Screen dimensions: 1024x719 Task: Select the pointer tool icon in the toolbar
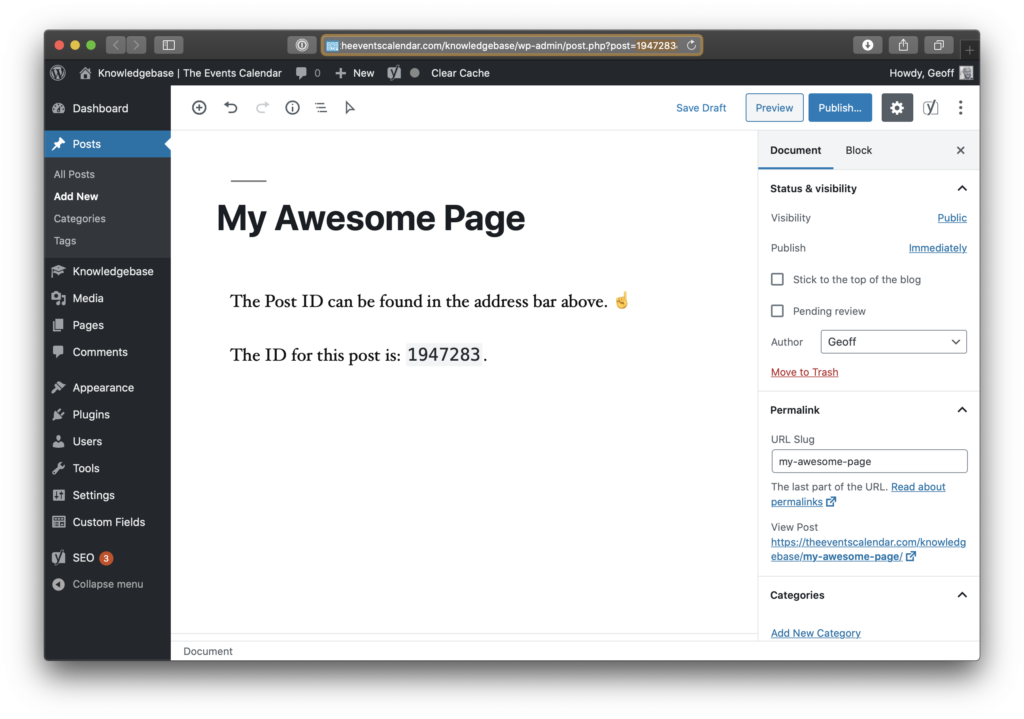350,108
